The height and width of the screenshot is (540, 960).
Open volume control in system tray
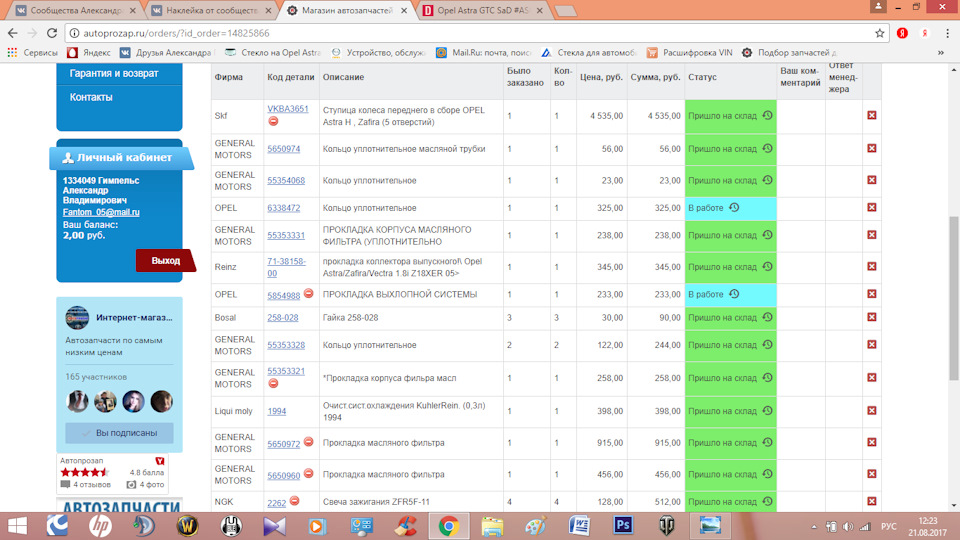847,527
